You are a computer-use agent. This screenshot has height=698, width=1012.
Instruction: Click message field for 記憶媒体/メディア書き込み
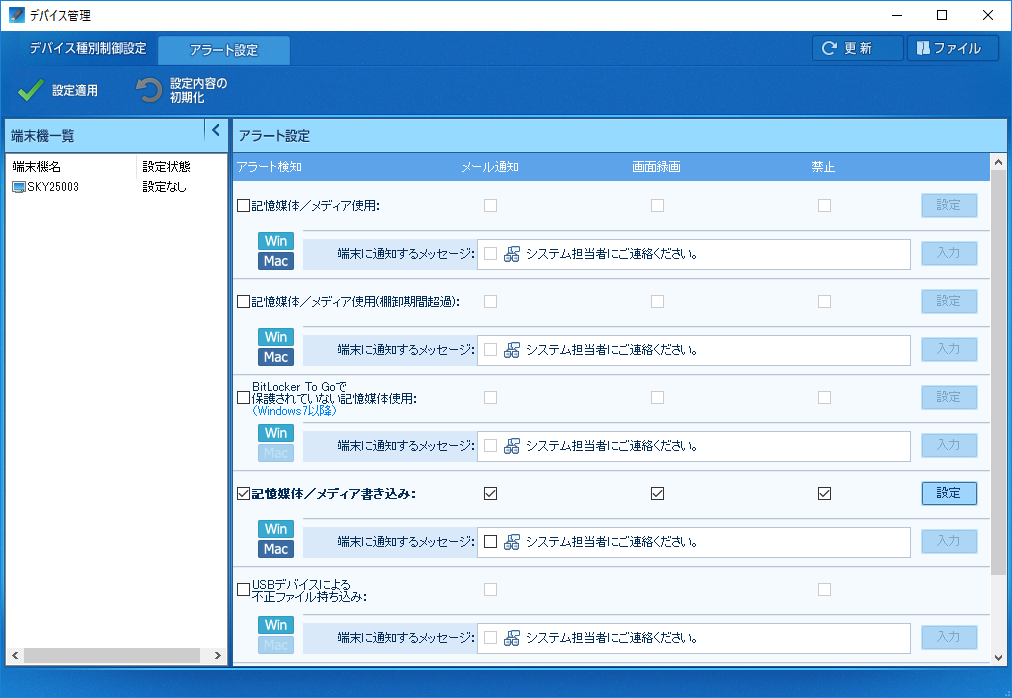(694, 542)
